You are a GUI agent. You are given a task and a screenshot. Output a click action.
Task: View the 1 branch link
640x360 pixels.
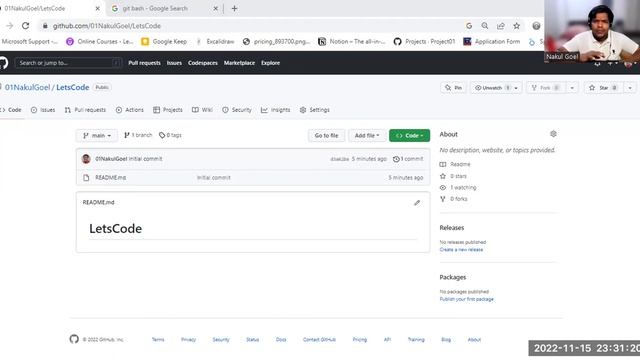[138, 135]
